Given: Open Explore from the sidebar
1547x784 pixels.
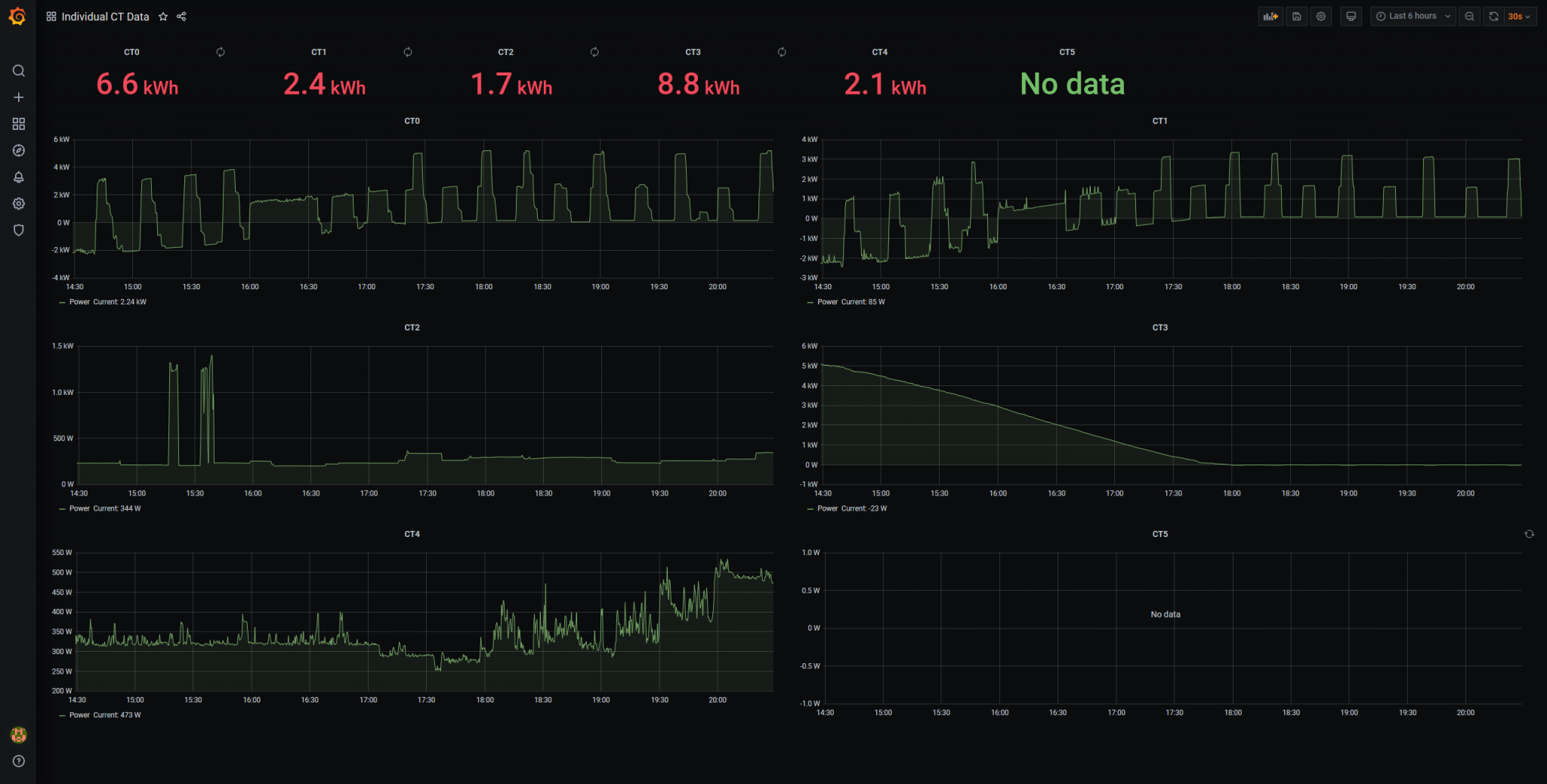Looking at the screenshot, I should point(19,150).
